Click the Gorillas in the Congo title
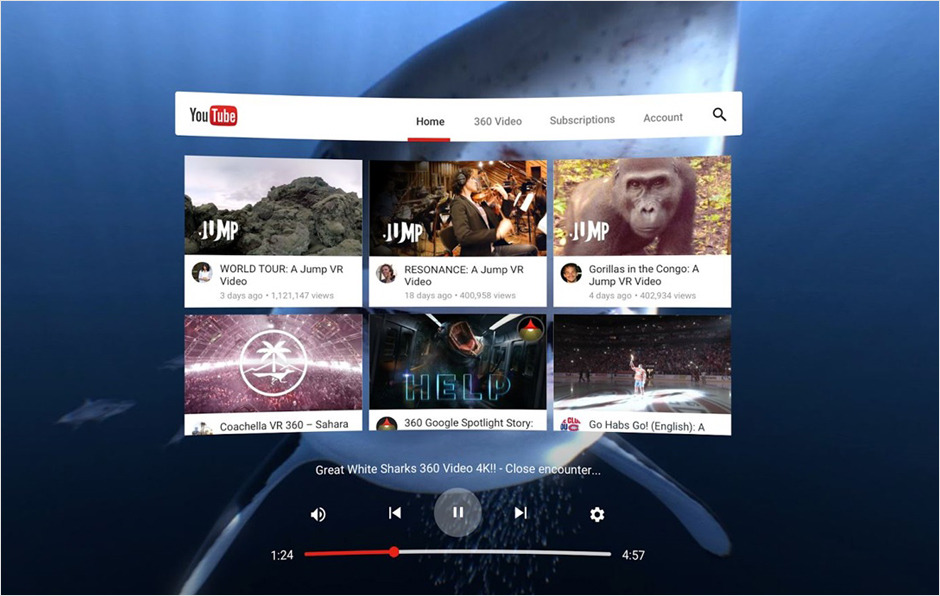The image size is (940, 596). coord(644,275)
